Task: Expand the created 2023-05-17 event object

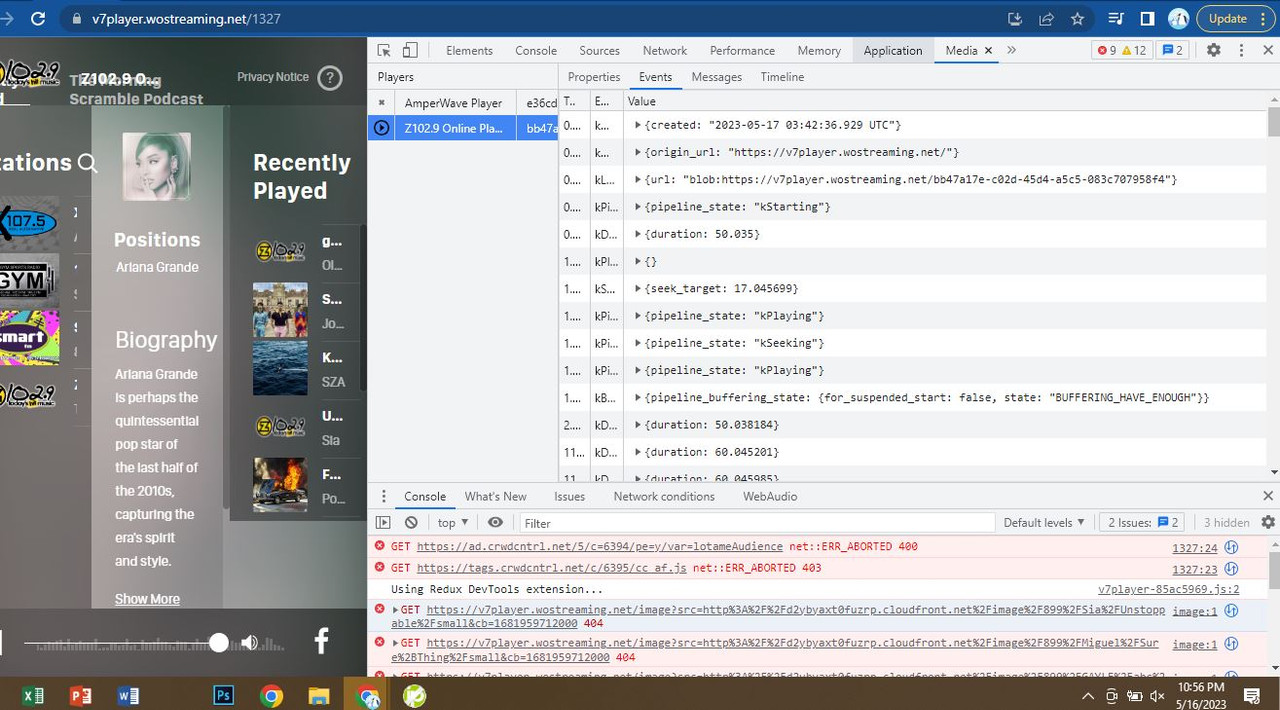Action: pos(638,125)
